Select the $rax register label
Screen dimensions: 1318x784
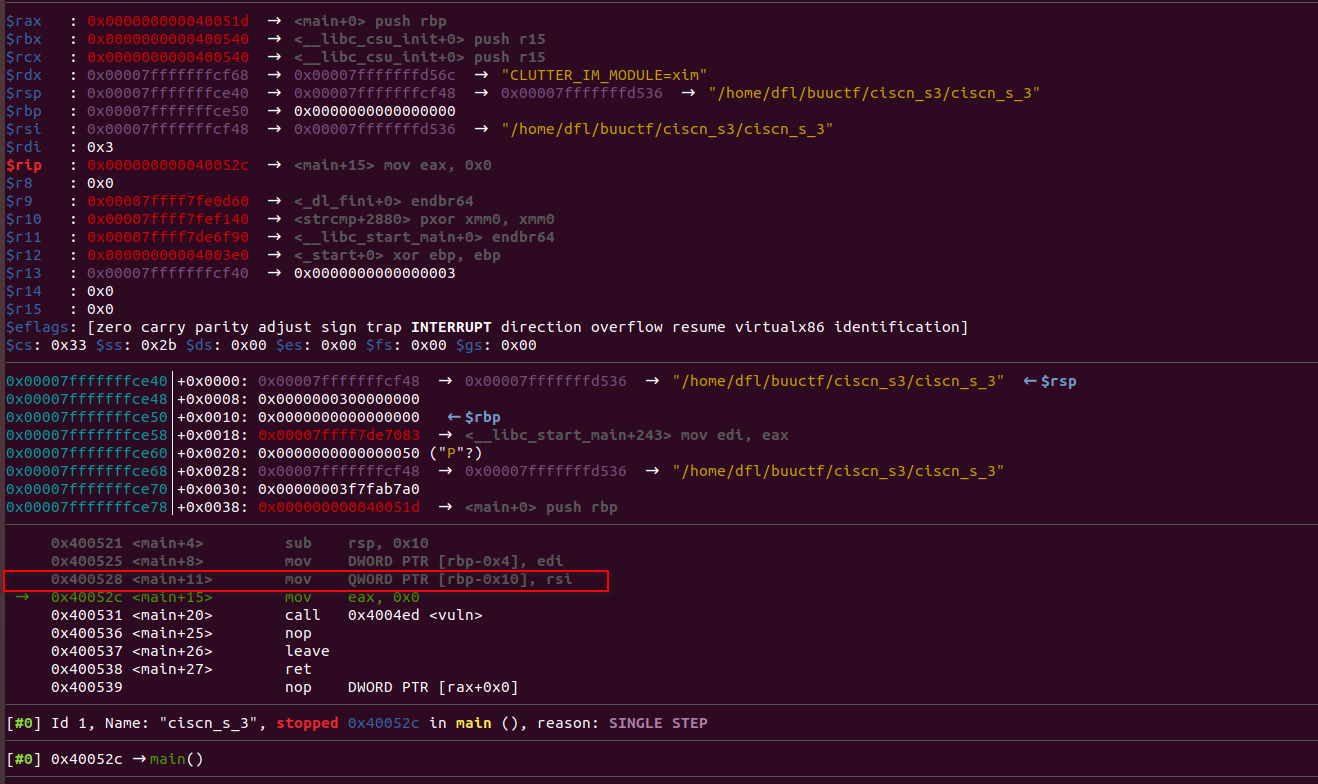(24, 21)
